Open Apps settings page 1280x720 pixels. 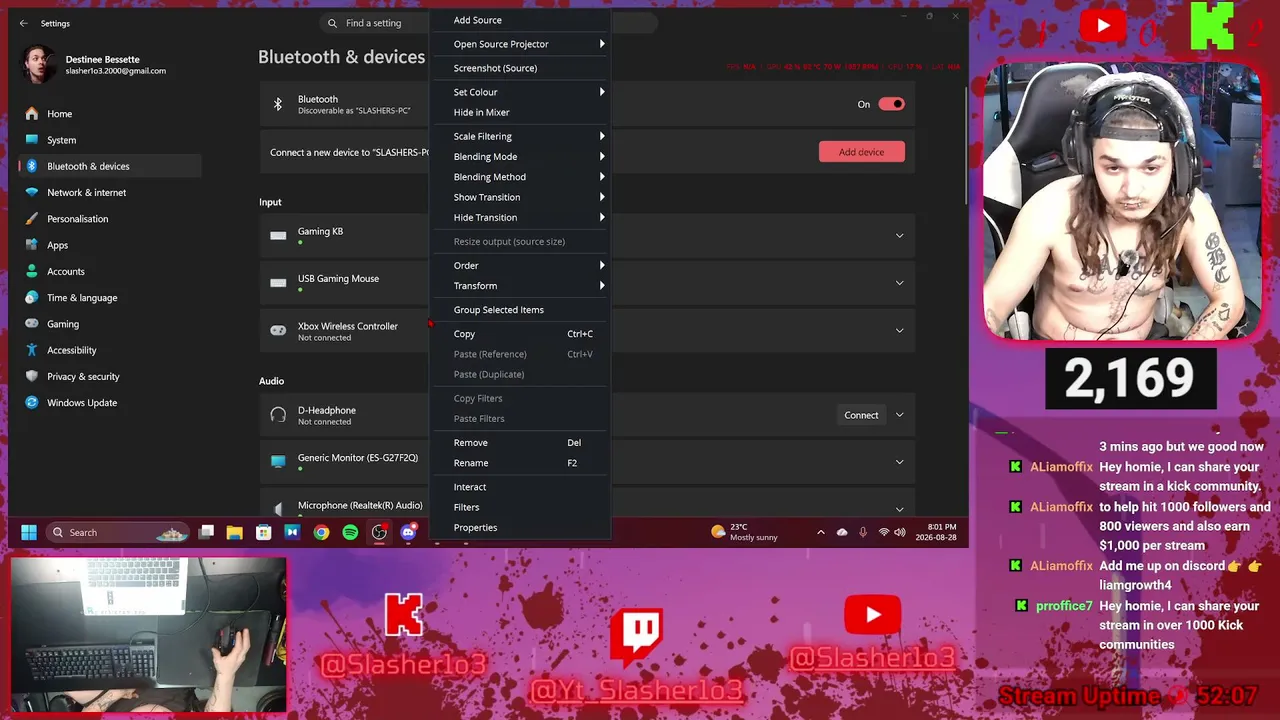(x=110, y=245)
